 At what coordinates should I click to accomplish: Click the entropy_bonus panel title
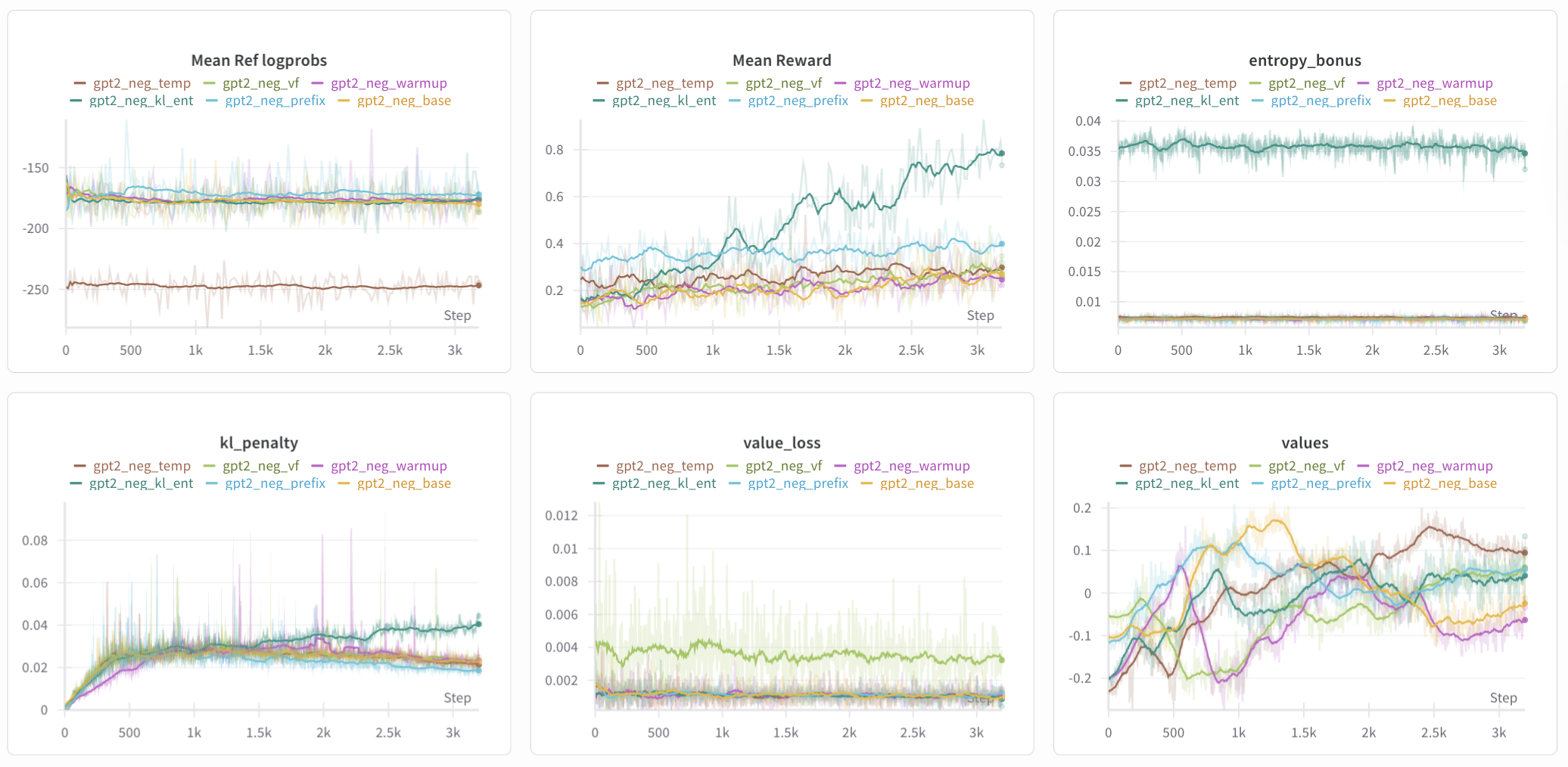(1305, 61)
